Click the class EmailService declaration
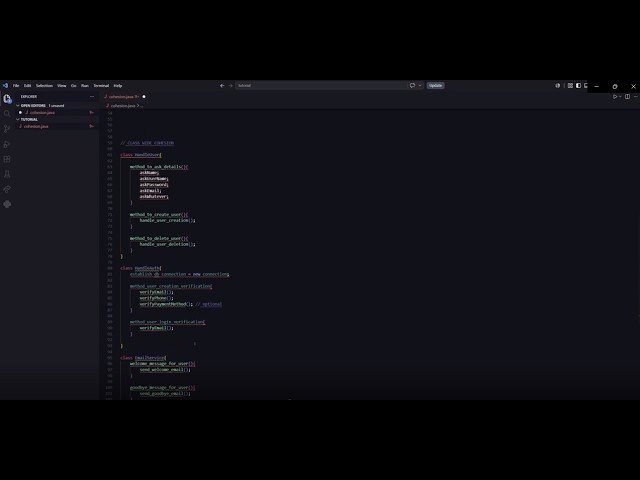Screen dimensions: 640x480 (x=143, y=358)
